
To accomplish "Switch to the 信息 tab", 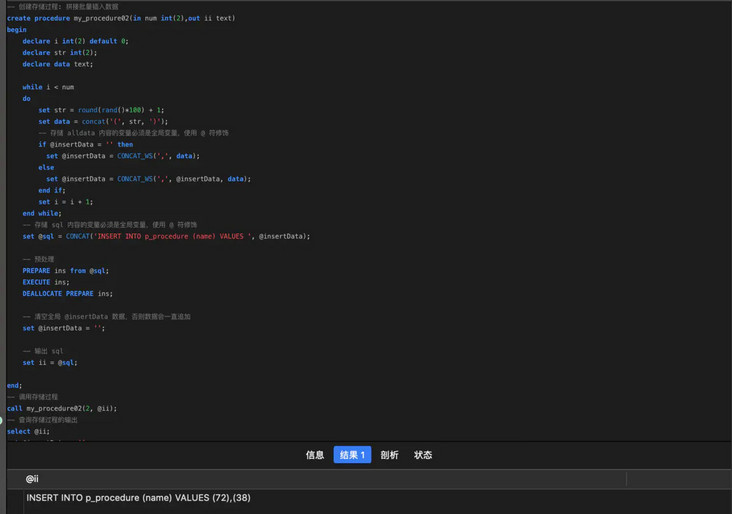I will click(x=315, y=455).
